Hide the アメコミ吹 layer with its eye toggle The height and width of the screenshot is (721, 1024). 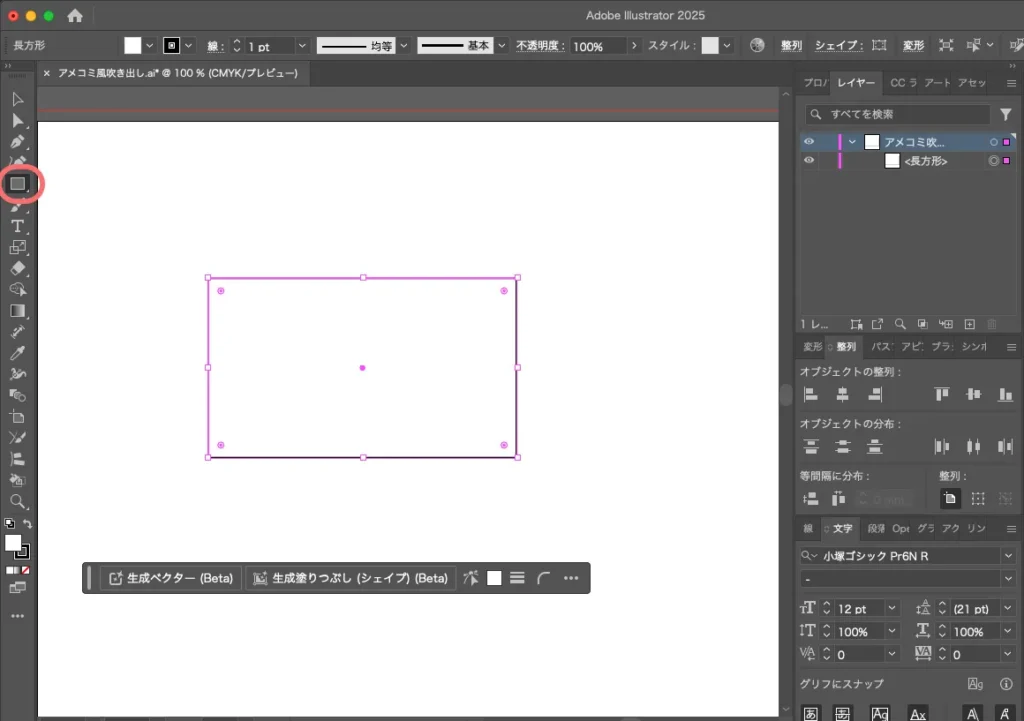[x=809, y=141]
